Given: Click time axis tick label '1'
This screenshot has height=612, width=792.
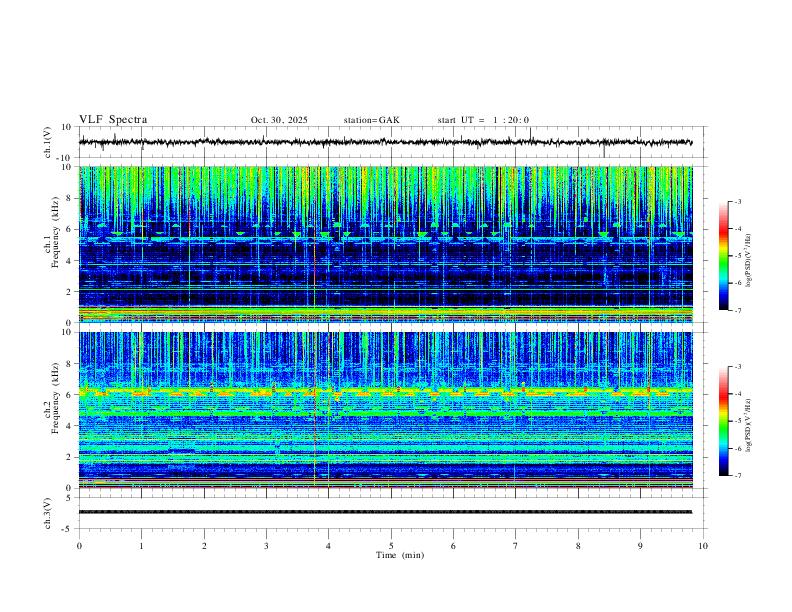Looking at the screenshot, I should tap(141, 546).
